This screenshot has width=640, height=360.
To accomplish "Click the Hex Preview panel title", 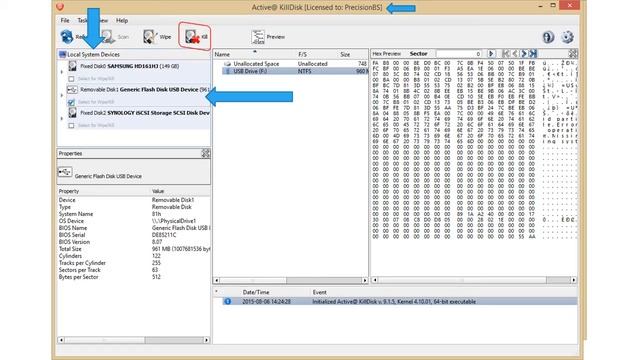I will click(387, 53).
